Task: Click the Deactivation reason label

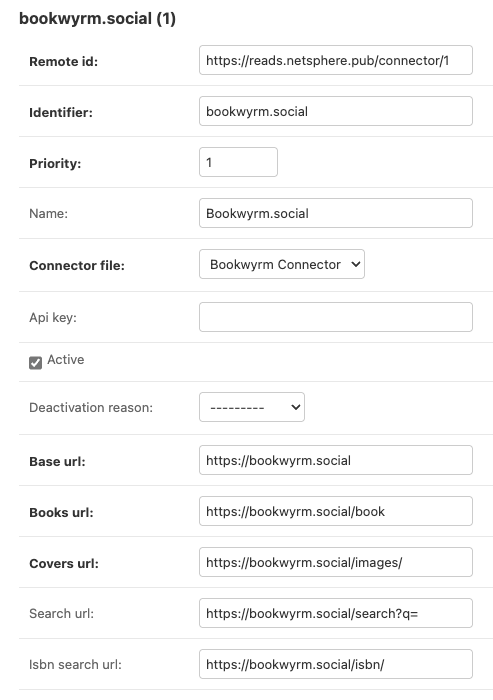Action: click(x=91, y=408)
